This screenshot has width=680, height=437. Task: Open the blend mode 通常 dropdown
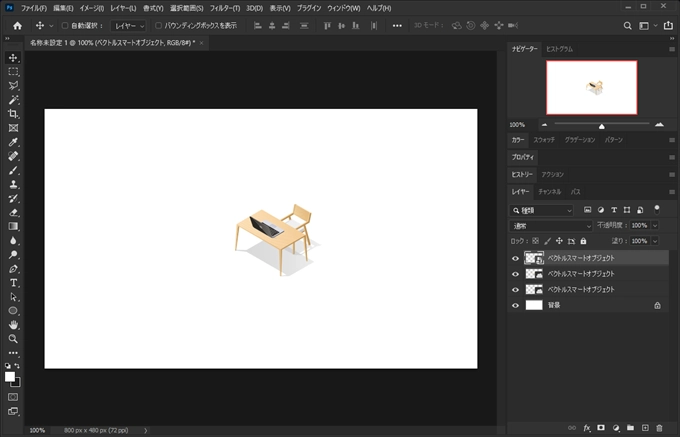pyautogui.click(x=551, y=226)
